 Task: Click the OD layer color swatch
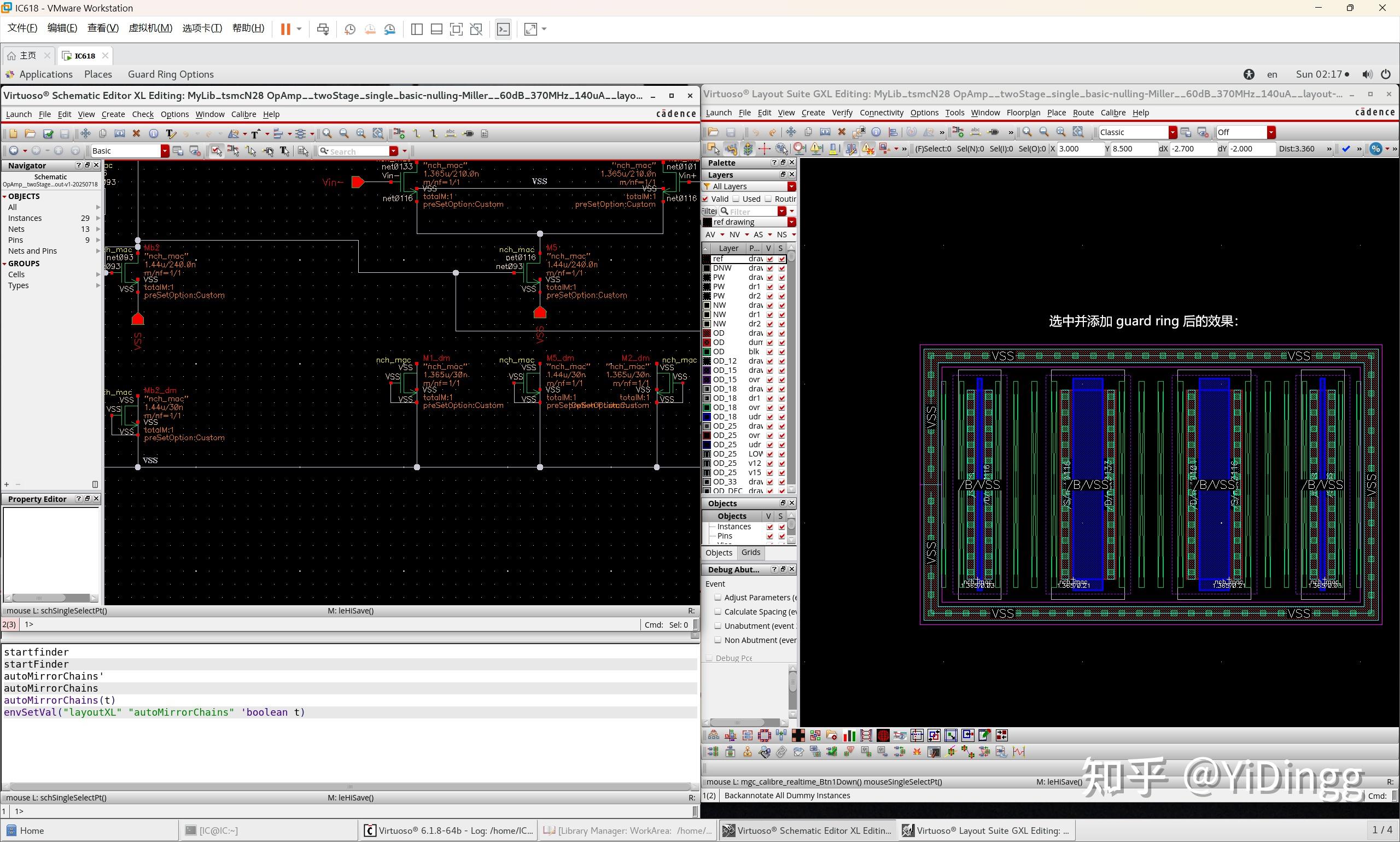(707, 333)
